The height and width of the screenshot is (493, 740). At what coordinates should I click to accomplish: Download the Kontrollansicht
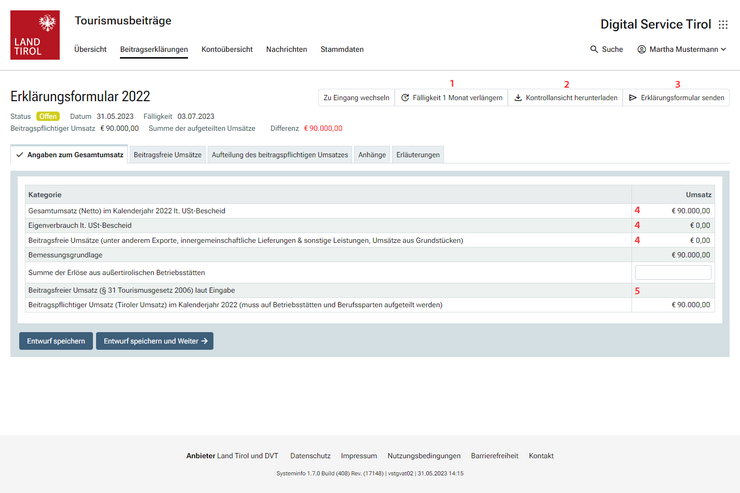coord(564,98)
